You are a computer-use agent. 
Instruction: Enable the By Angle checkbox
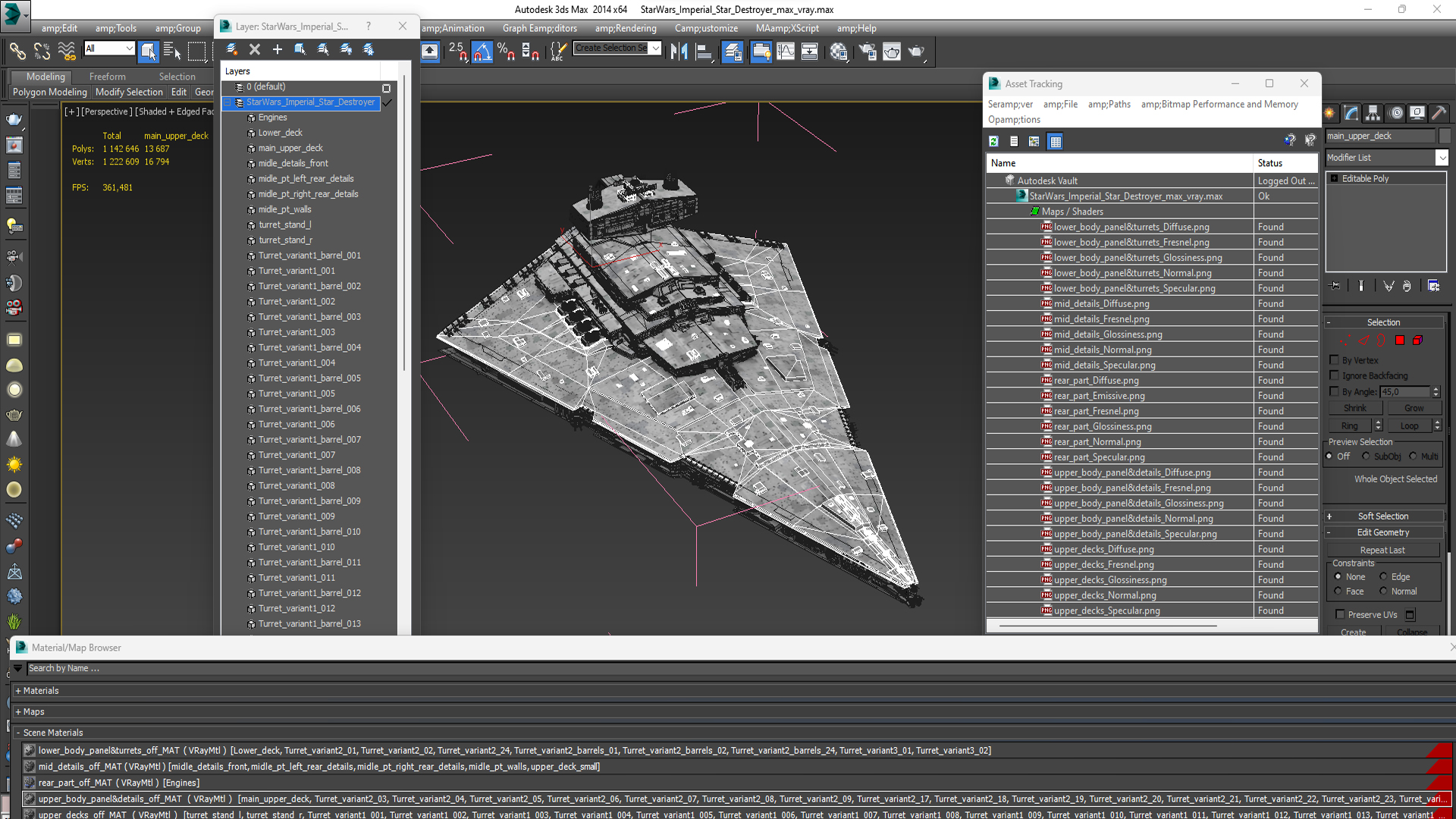(x=1335, y=391)
